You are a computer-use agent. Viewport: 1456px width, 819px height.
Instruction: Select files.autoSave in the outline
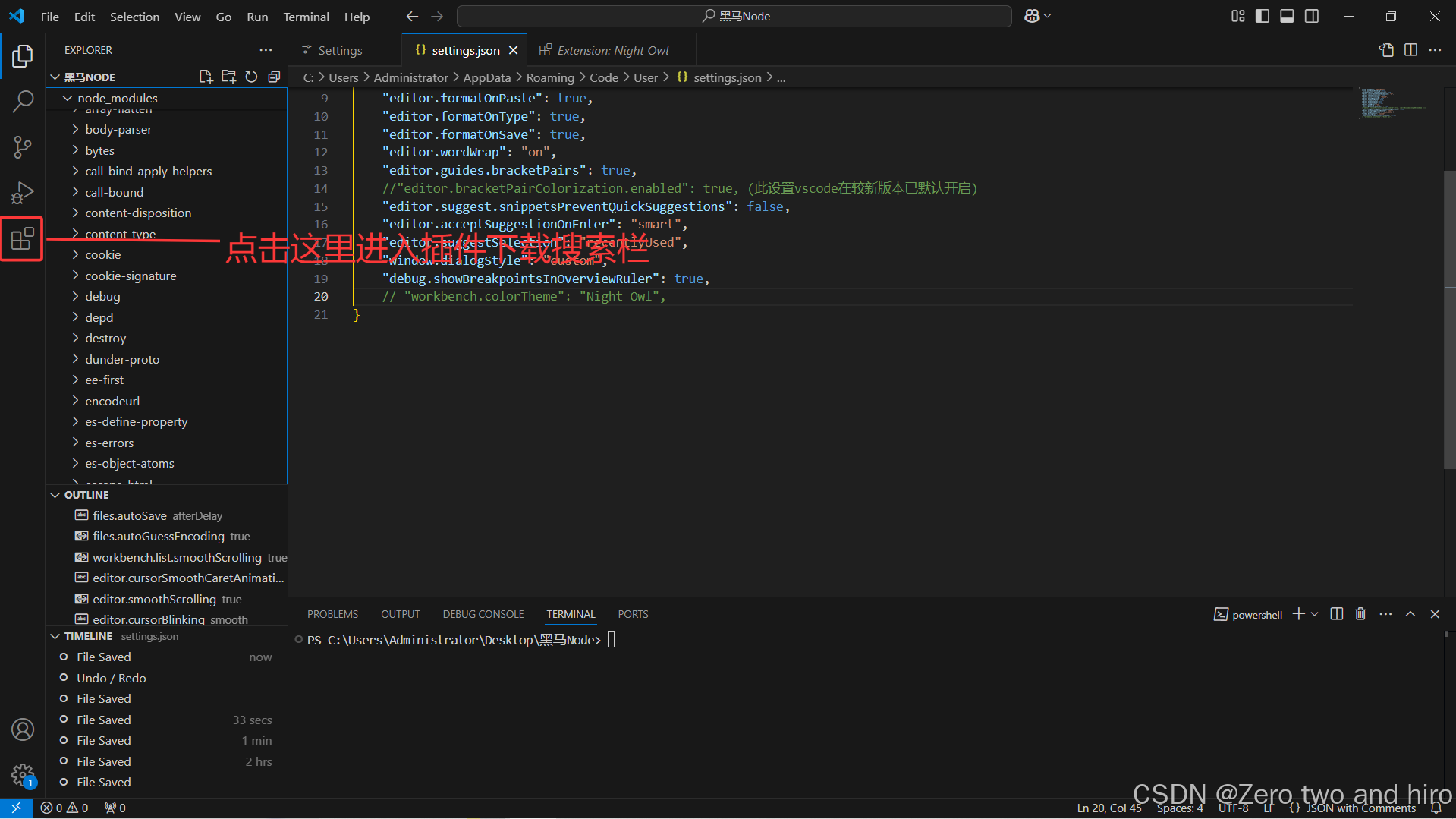(130, 515)
